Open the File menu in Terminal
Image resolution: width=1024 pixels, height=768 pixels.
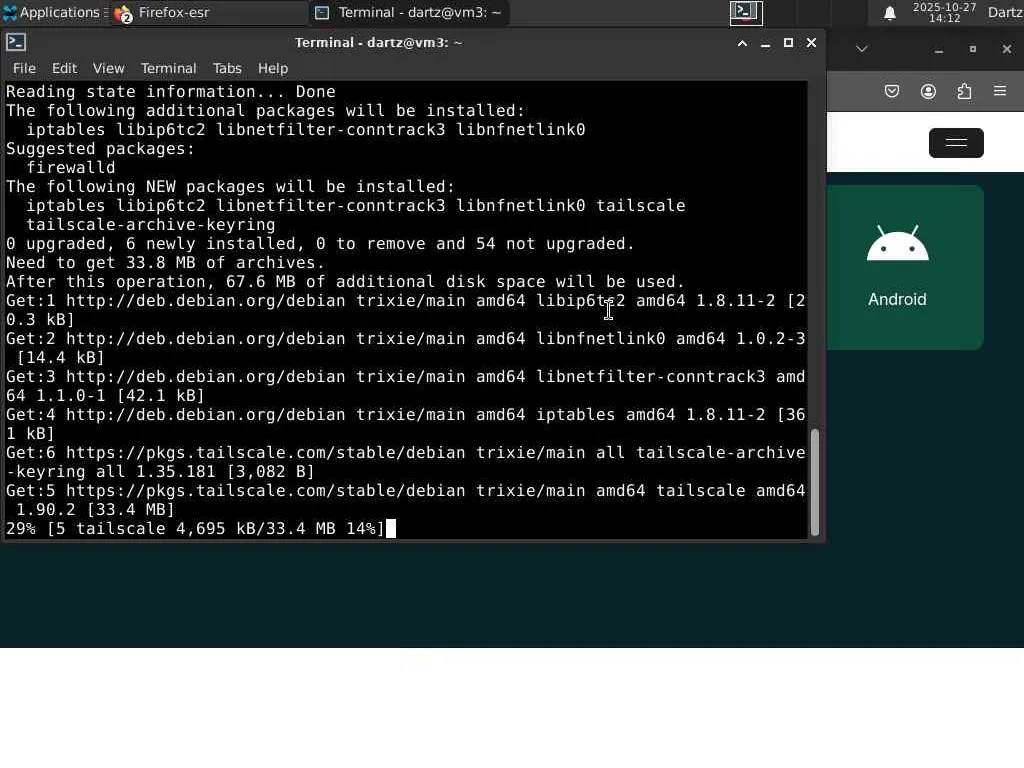point(24,68)
